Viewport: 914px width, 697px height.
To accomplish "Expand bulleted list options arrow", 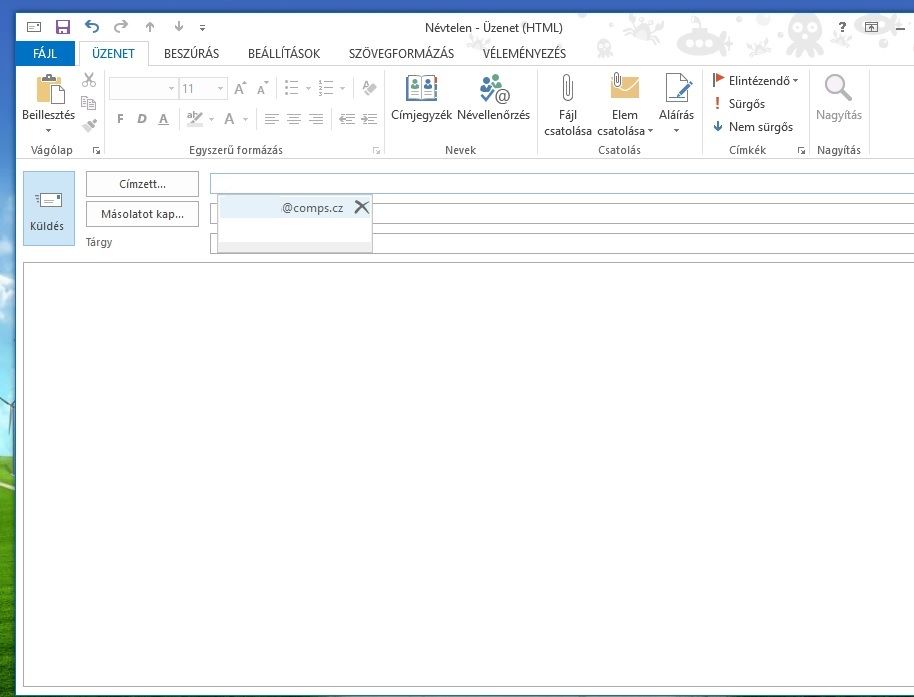I will (308, 89).
